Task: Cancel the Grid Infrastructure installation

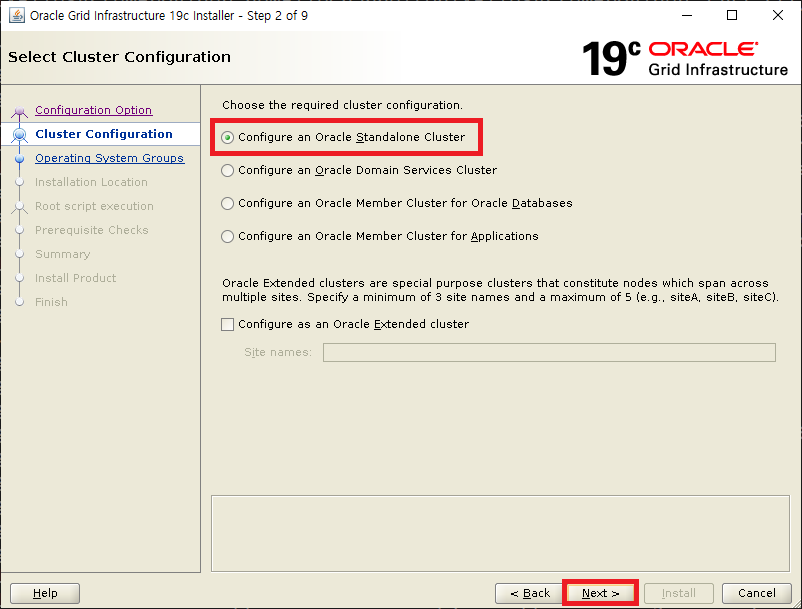Action: [756, 593]
